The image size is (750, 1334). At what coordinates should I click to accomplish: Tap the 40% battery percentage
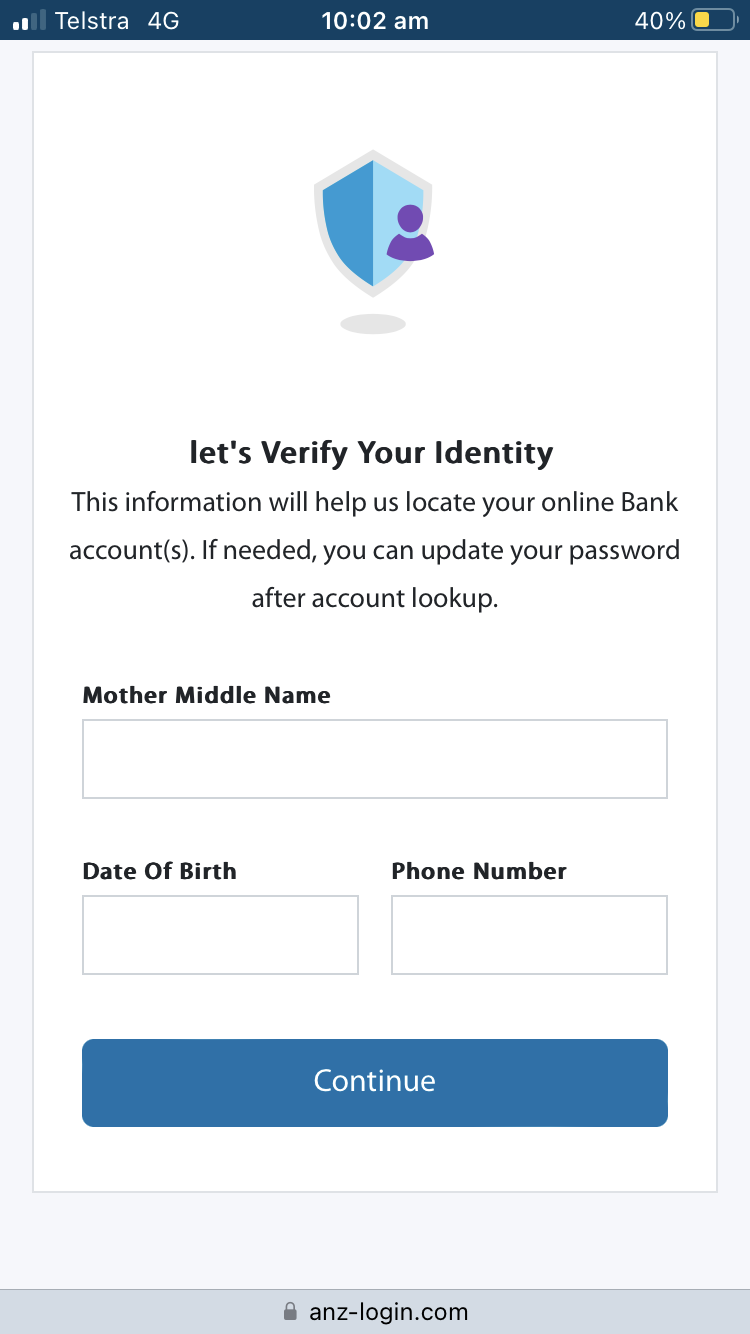660,20
